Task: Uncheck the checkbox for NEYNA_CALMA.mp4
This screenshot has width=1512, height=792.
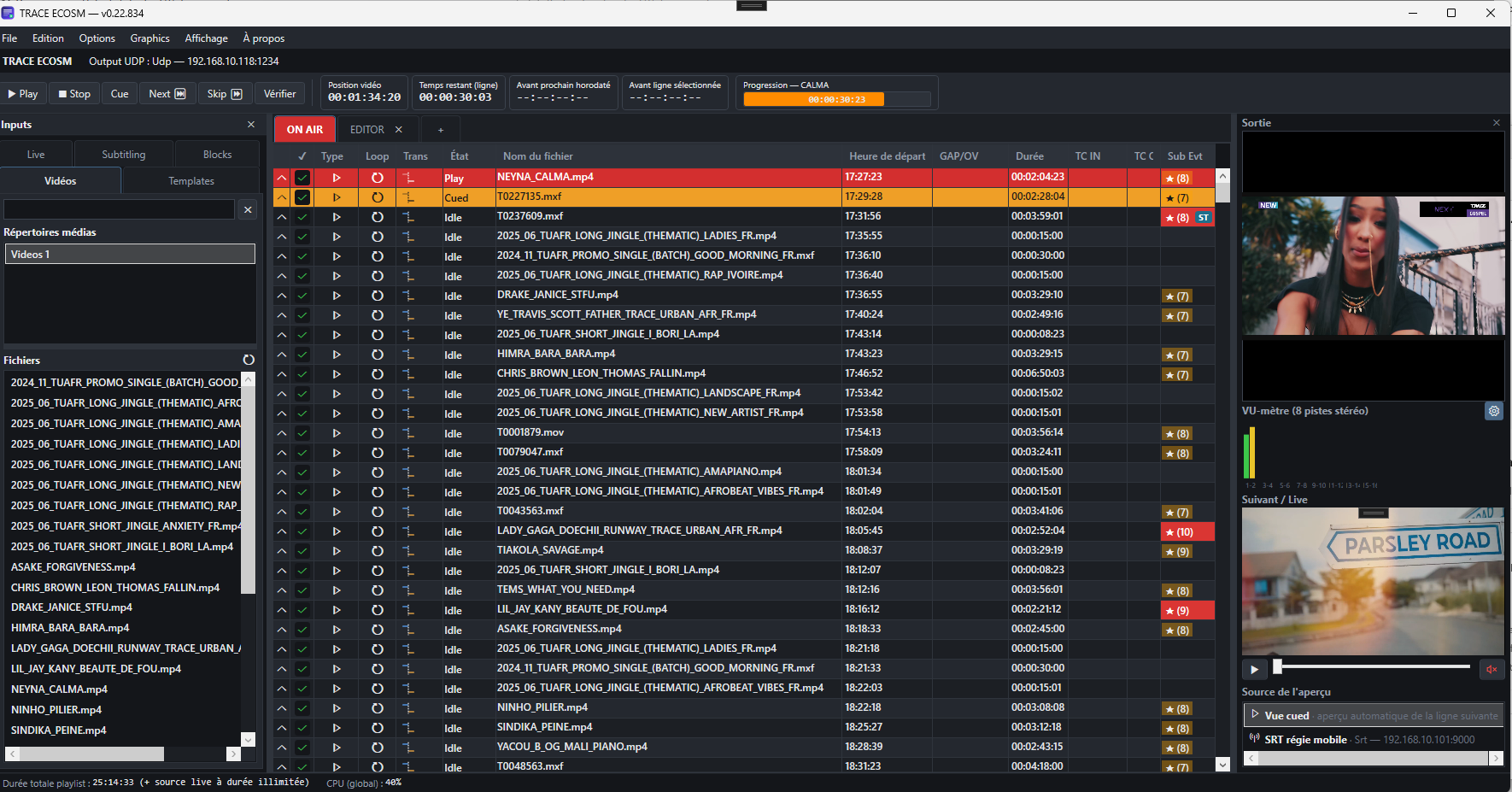Action: coord(302,178)
